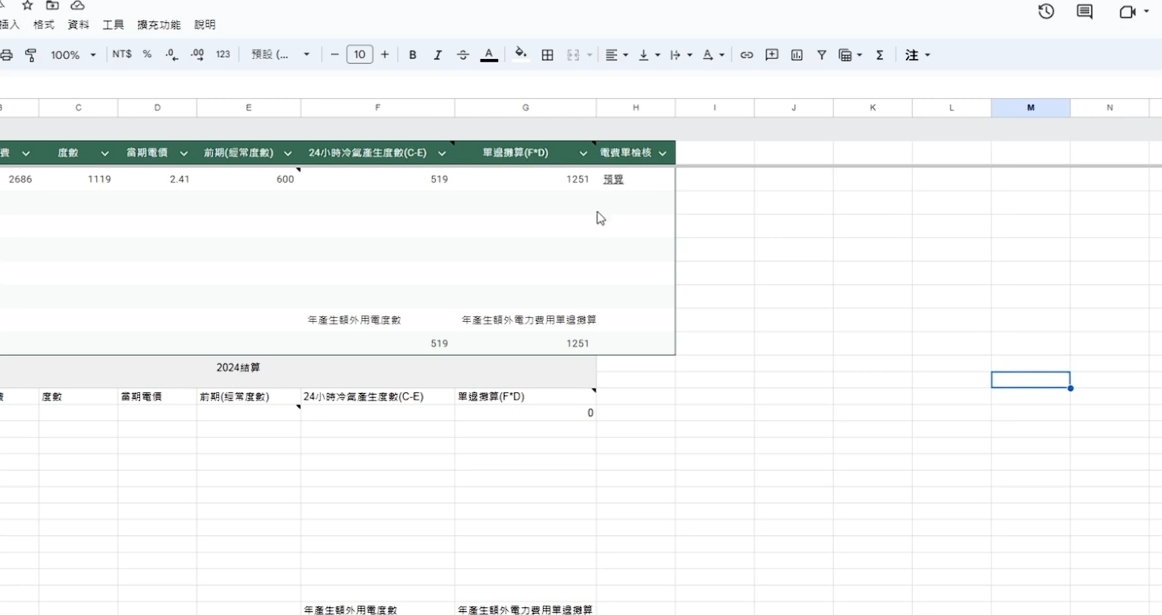This screenshot has width=1162, height=615.
Task: Toggle bold formatting
Action: coord(412,55)
